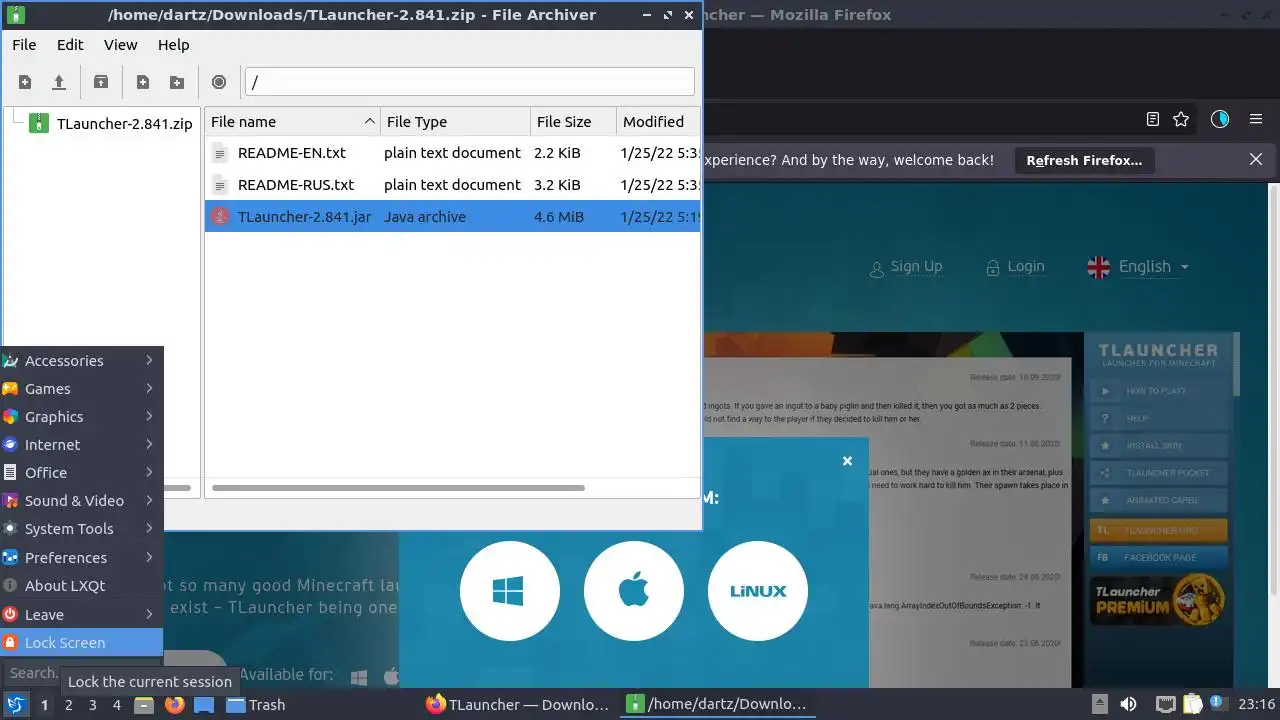Switch to virtual desktop 3
The image size is (1280, 720).
[93, 705]
